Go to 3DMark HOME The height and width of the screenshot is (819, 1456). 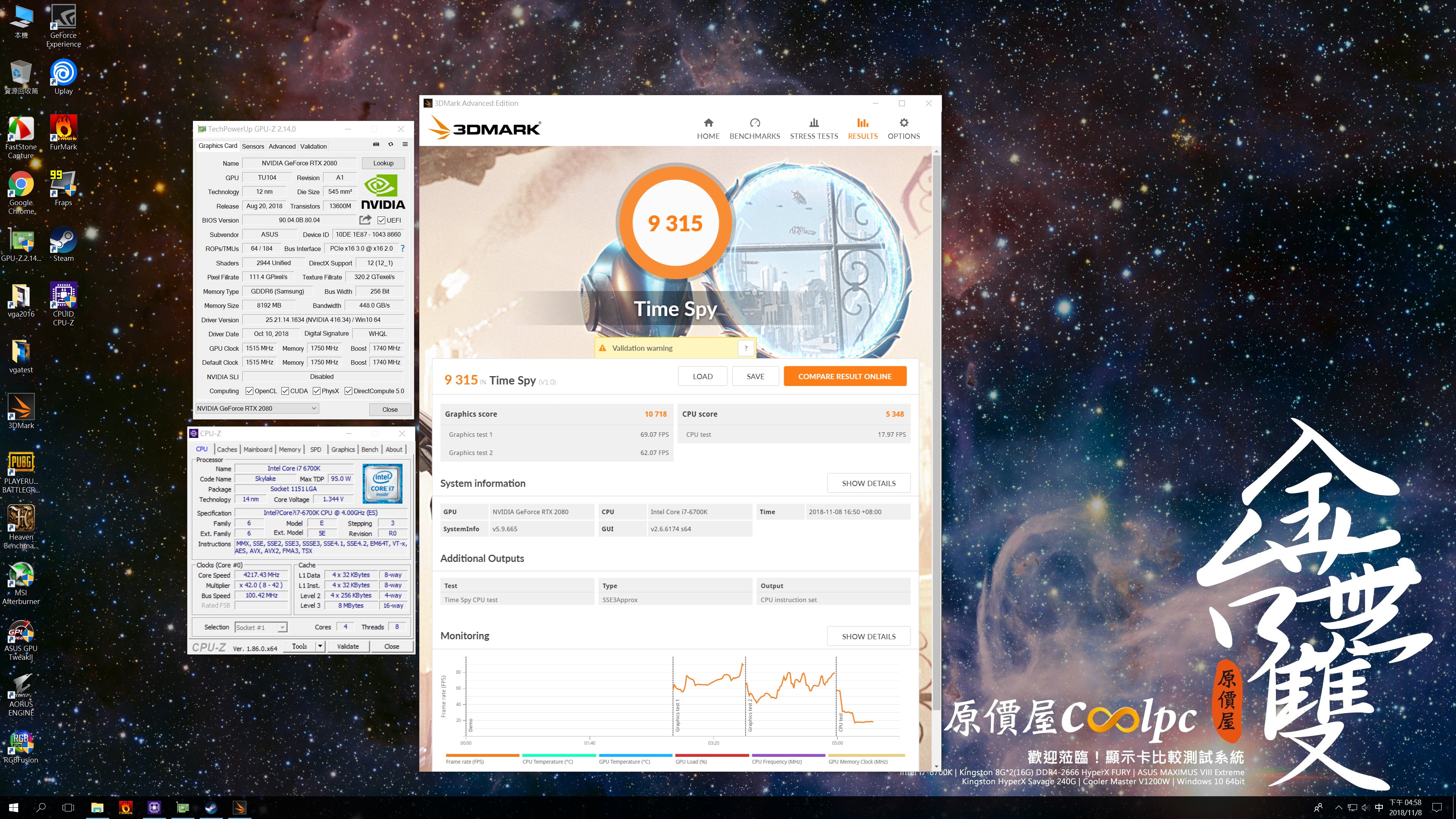708,129
